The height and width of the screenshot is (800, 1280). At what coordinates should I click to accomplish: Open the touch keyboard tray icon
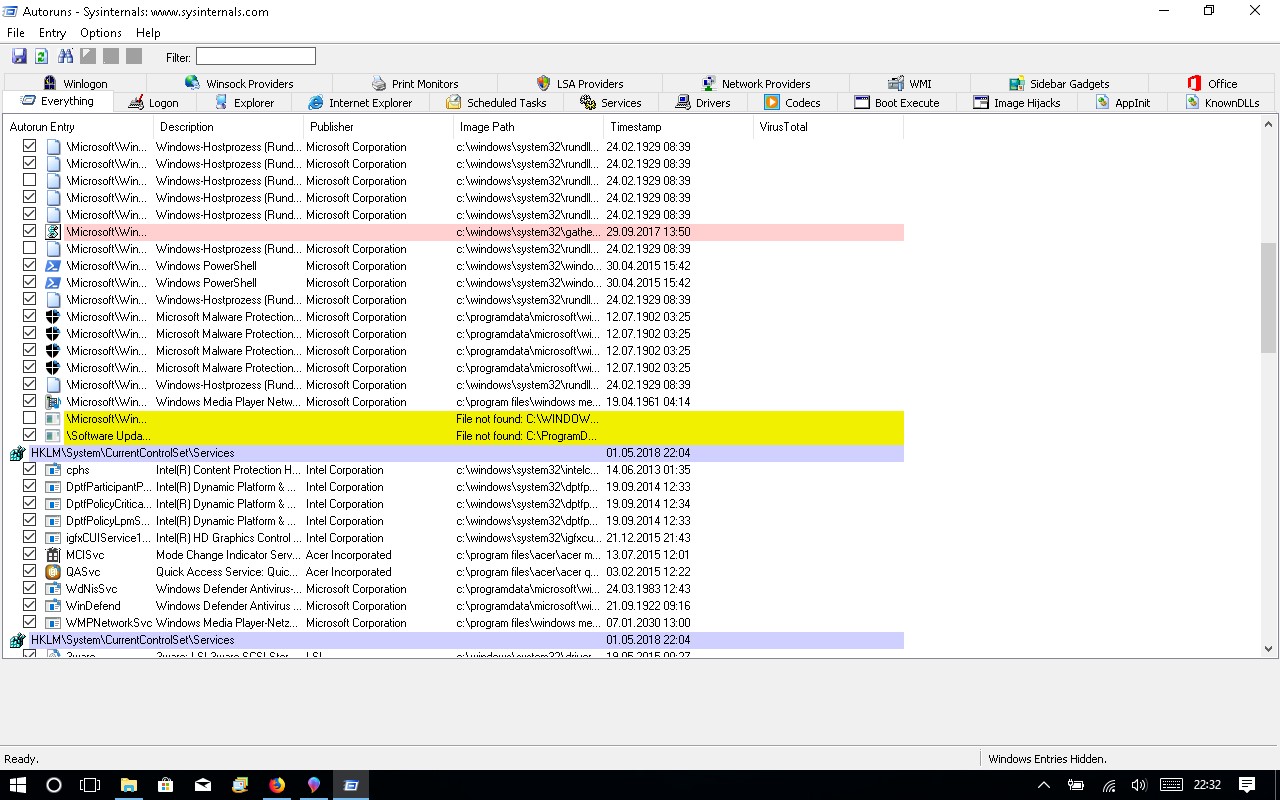click(1172, 785)
